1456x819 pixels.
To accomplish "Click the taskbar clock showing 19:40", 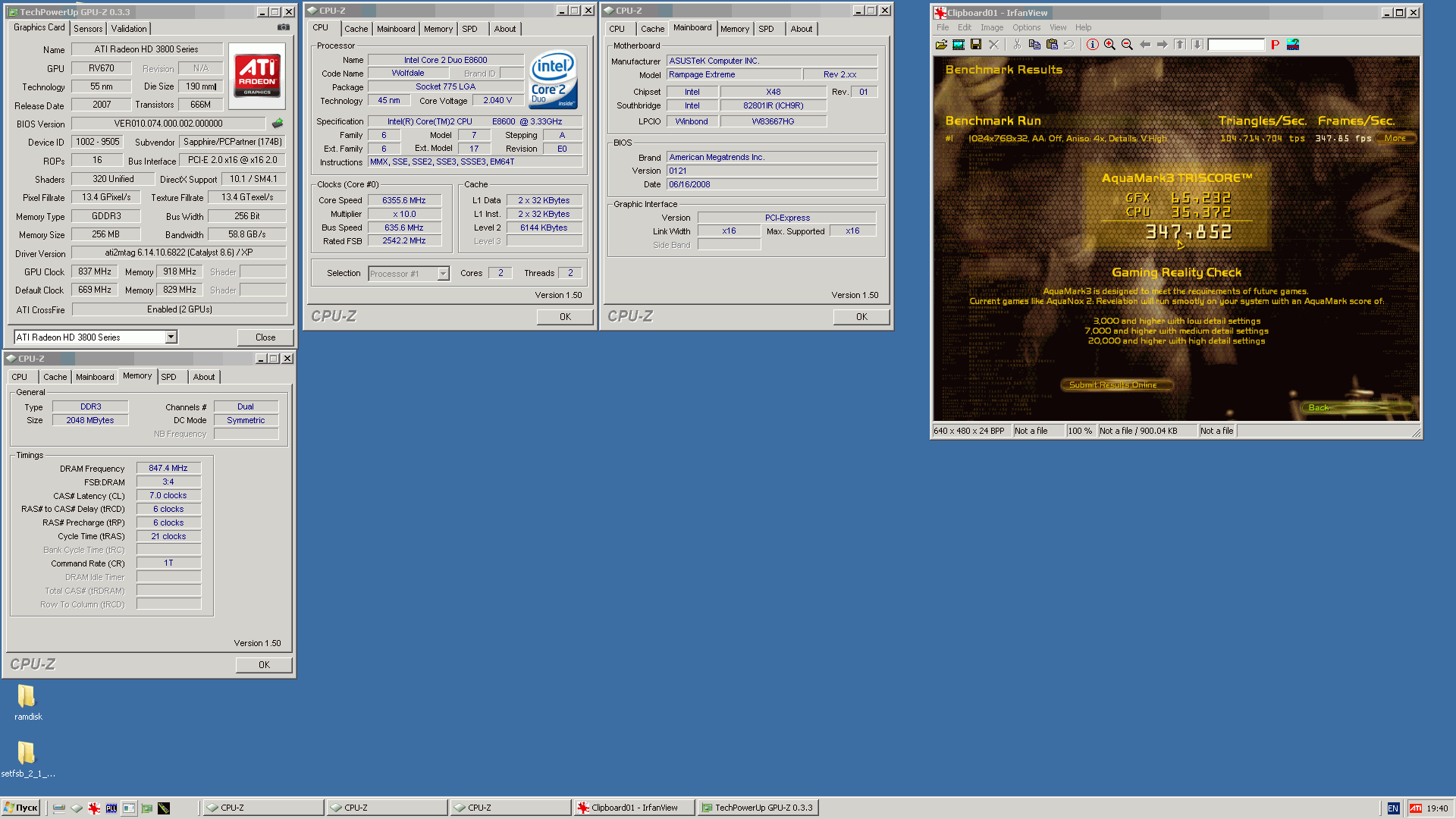I will pyautogui.click(x=1437, y=808).
